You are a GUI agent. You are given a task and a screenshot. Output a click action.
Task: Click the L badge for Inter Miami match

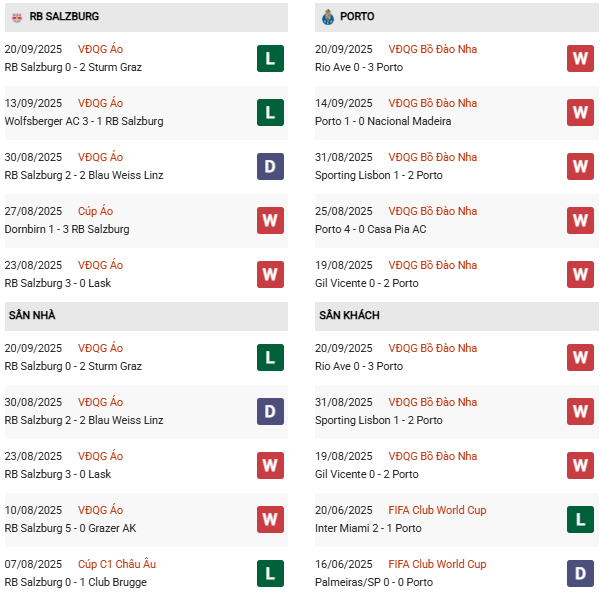coord(580,519)
